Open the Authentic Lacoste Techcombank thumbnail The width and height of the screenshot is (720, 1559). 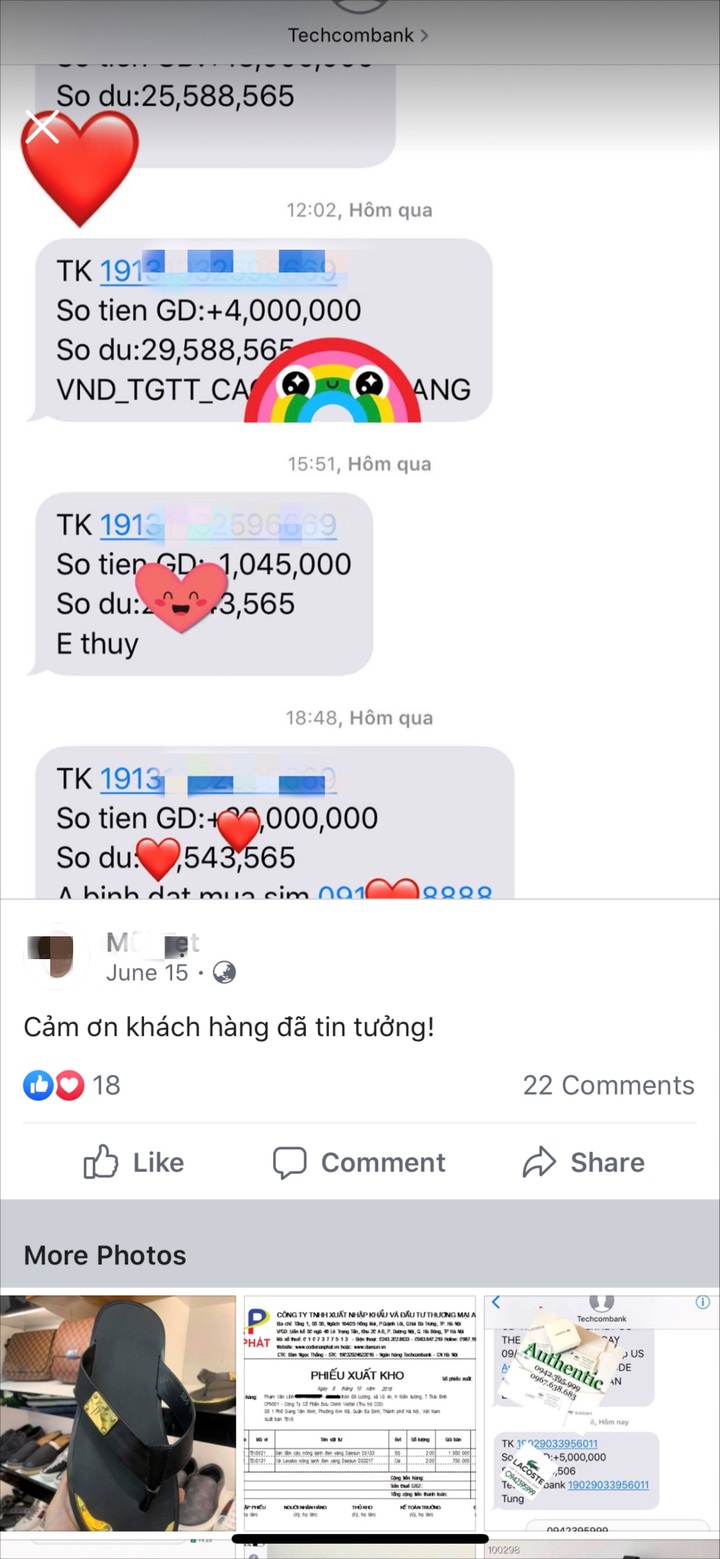[x=602, y=1412]
